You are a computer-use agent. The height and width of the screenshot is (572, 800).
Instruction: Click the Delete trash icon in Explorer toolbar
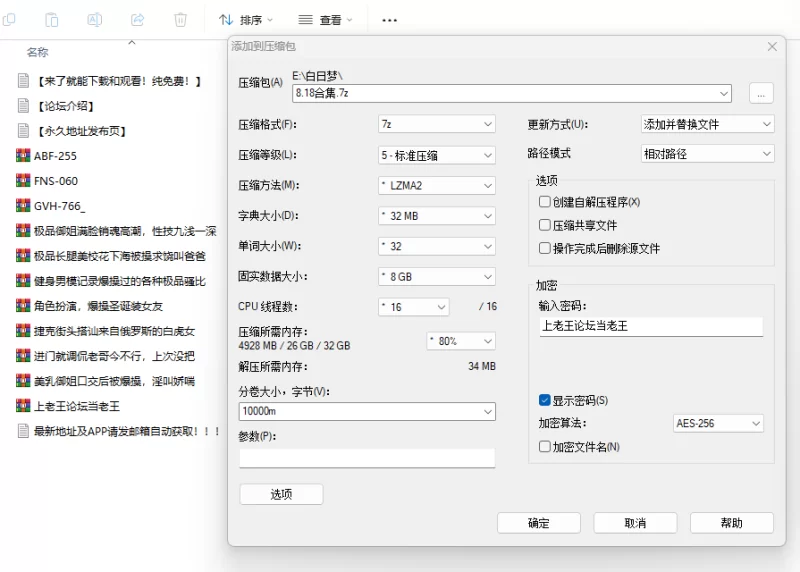pos(180,20)
